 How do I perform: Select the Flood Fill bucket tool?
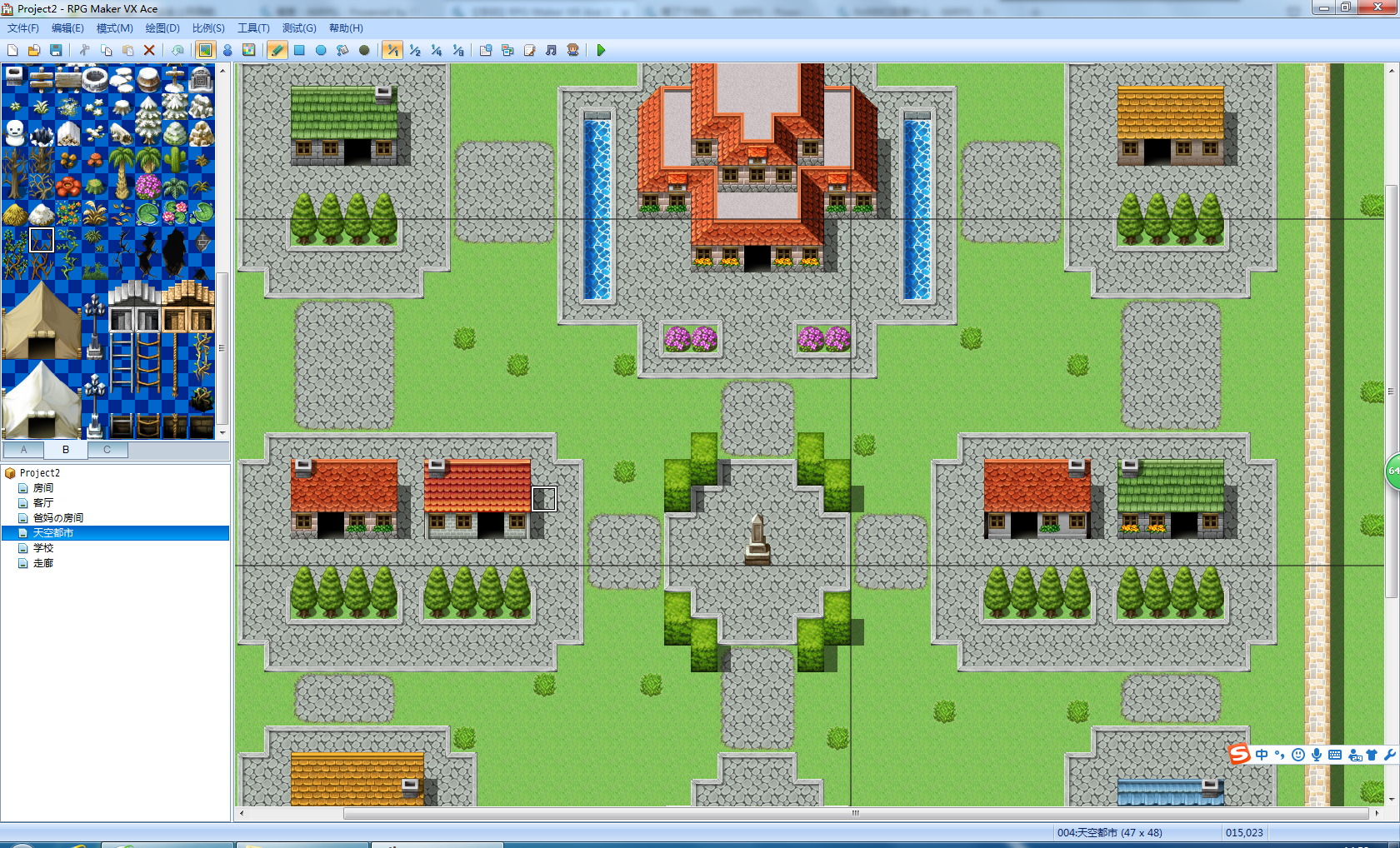342,51
